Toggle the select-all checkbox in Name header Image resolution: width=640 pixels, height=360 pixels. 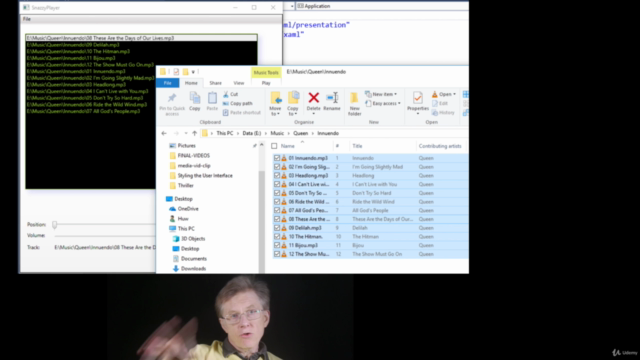coord(274,146)
